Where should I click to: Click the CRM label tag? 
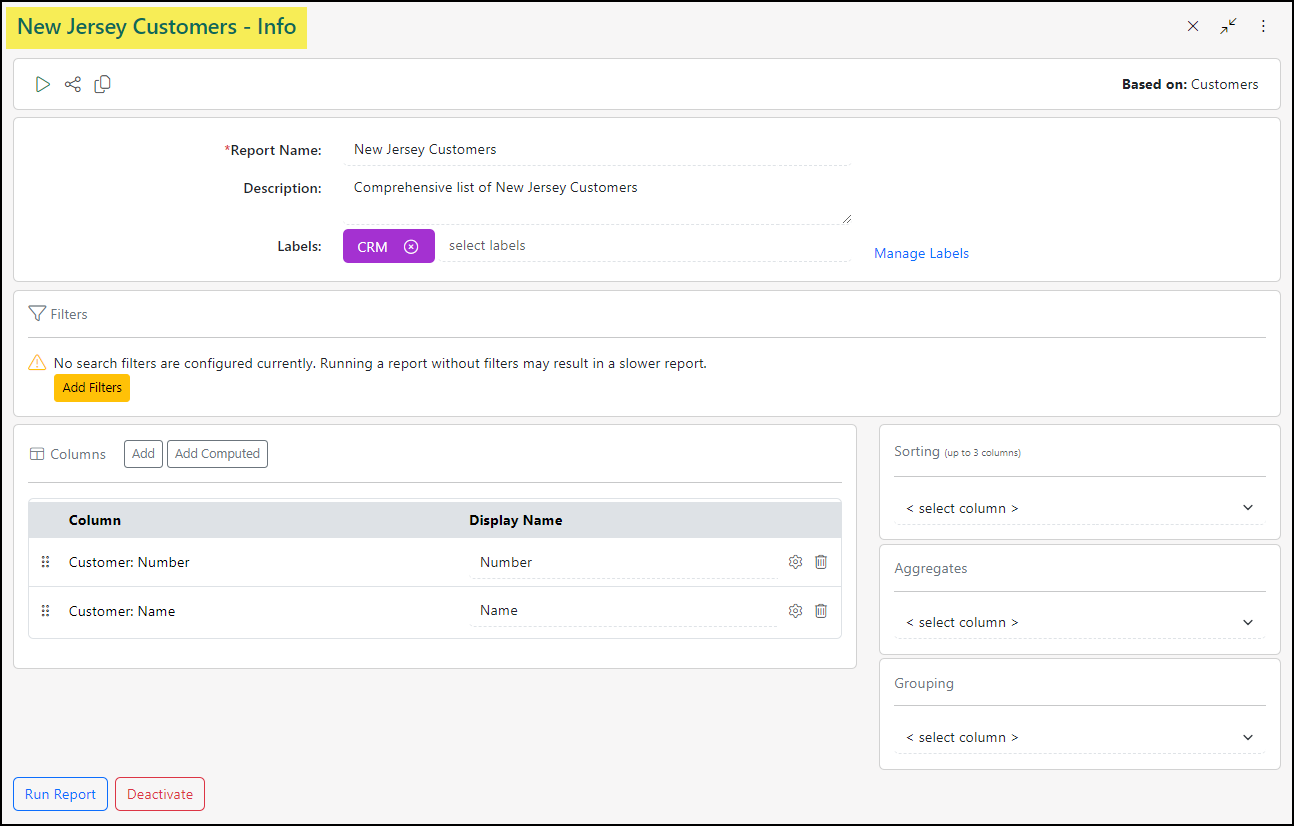pos(389,246)
